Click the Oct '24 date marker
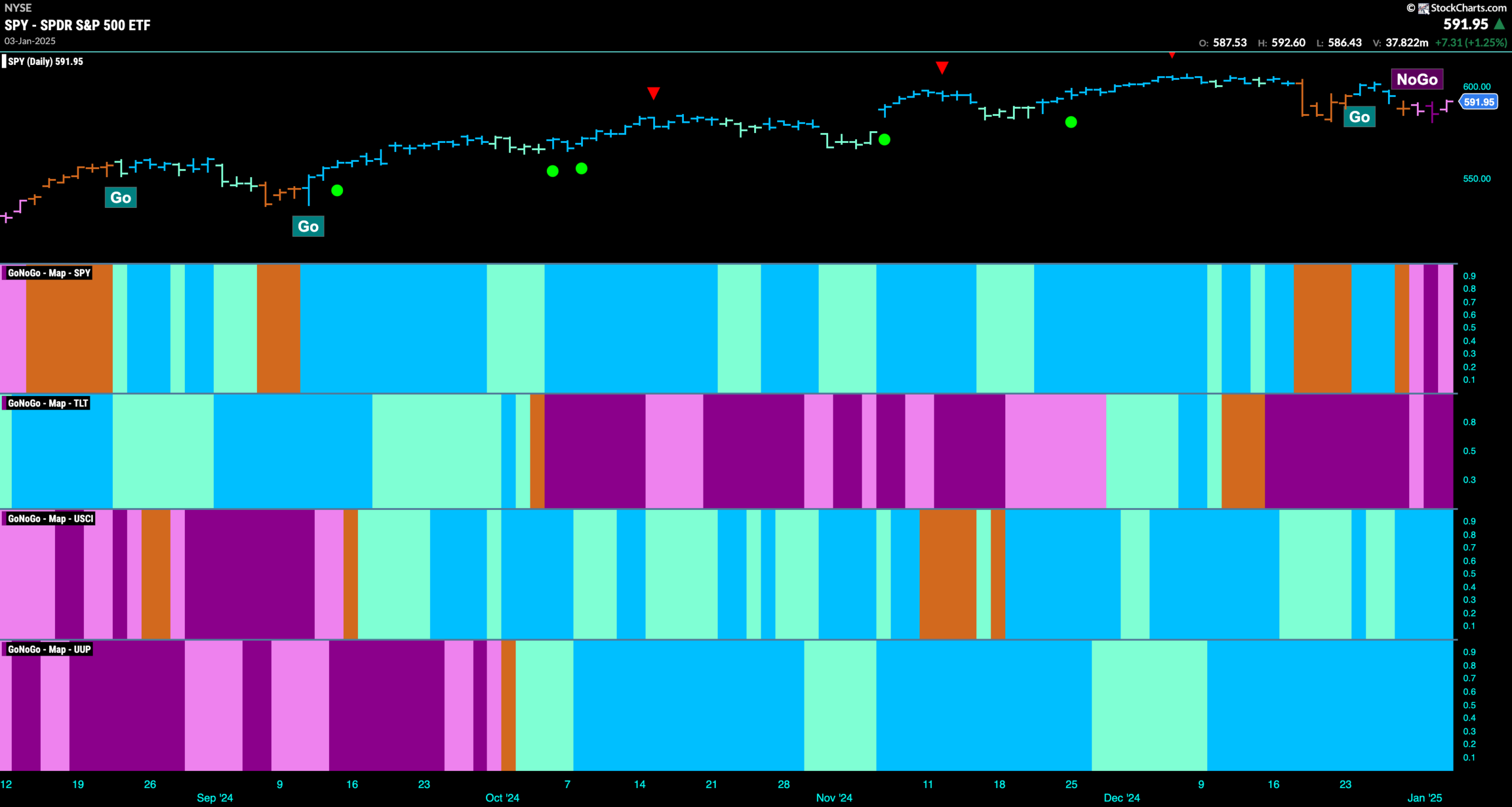The image size is (1512, 807). pos(502,798)
